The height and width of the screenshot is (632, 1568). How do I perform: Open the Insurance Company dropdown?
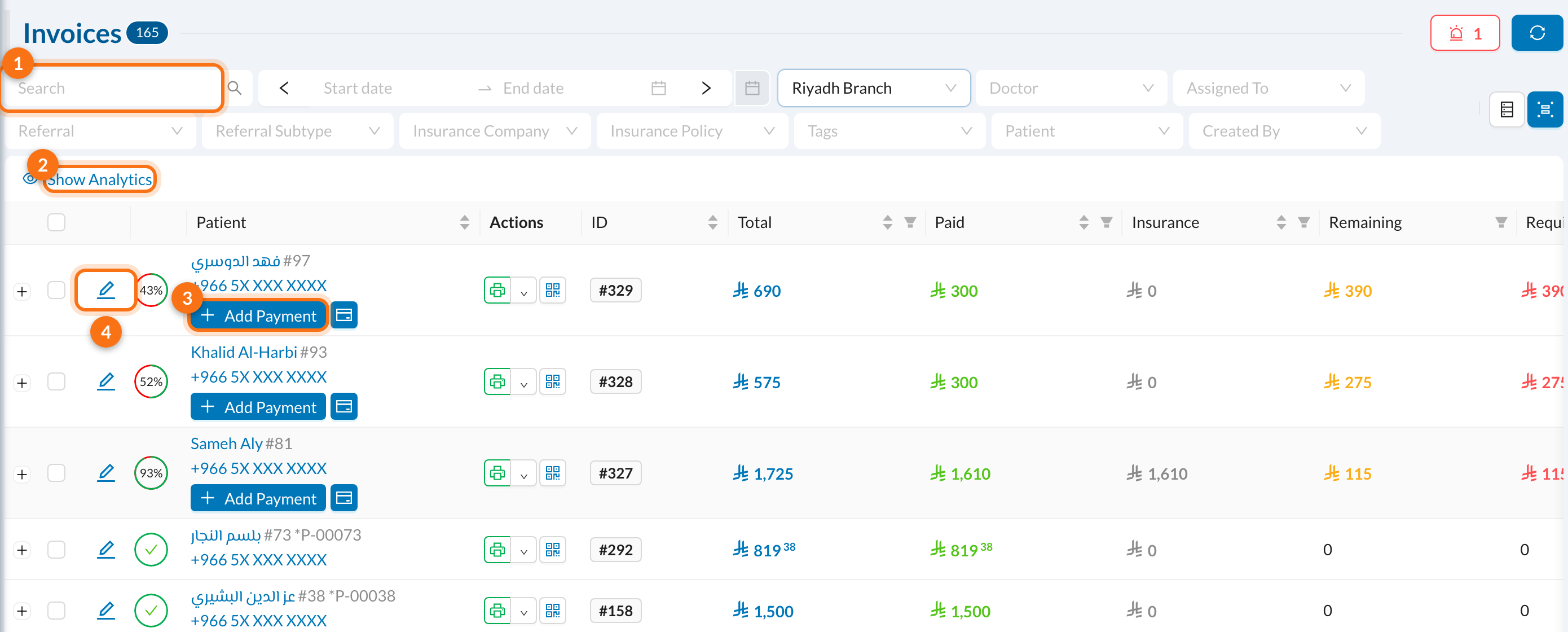494,131
